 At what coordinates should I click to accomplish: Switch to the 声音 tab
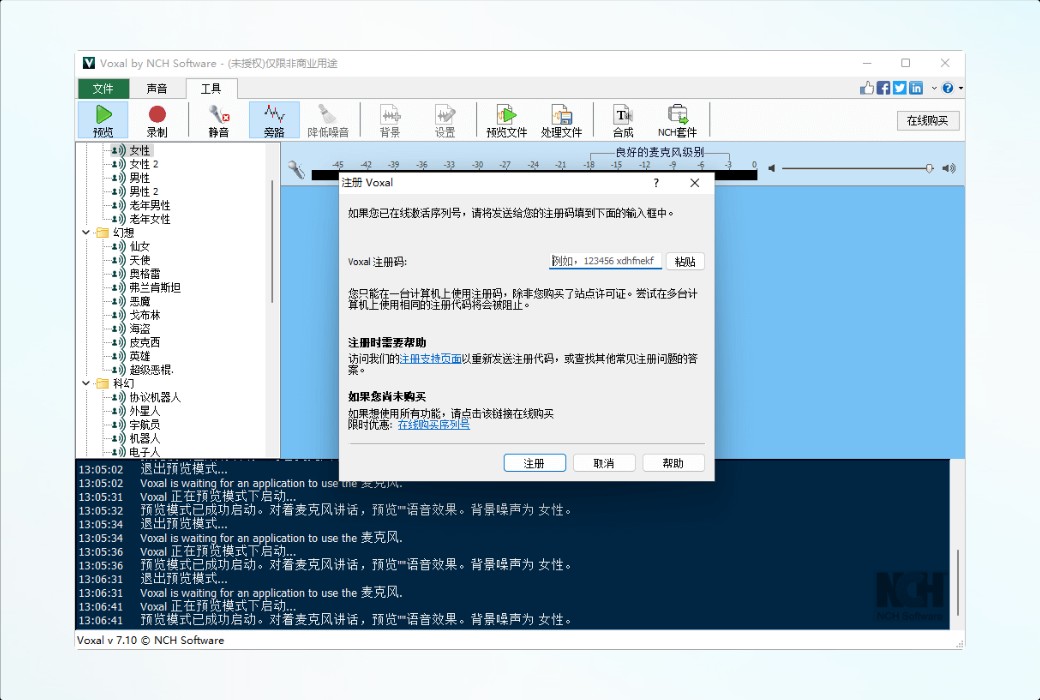157,88
